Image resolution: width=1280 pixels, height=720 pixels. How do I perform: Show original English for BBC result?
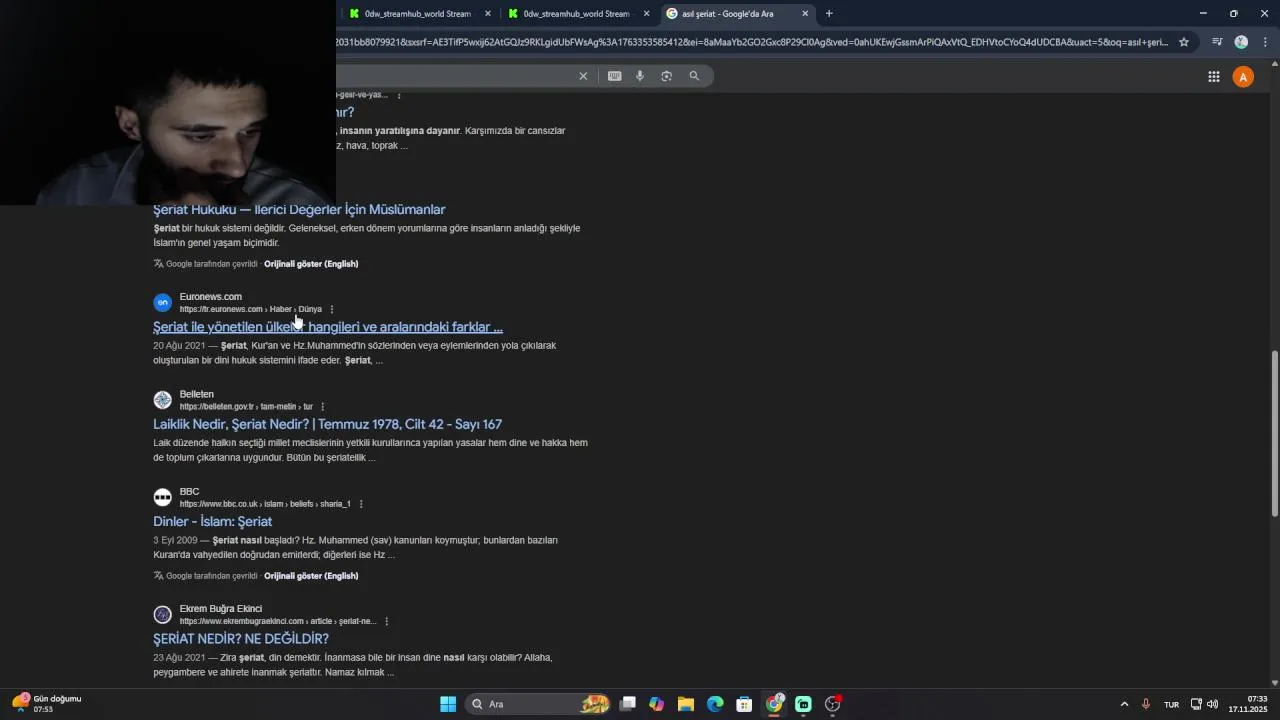(311, 576)
